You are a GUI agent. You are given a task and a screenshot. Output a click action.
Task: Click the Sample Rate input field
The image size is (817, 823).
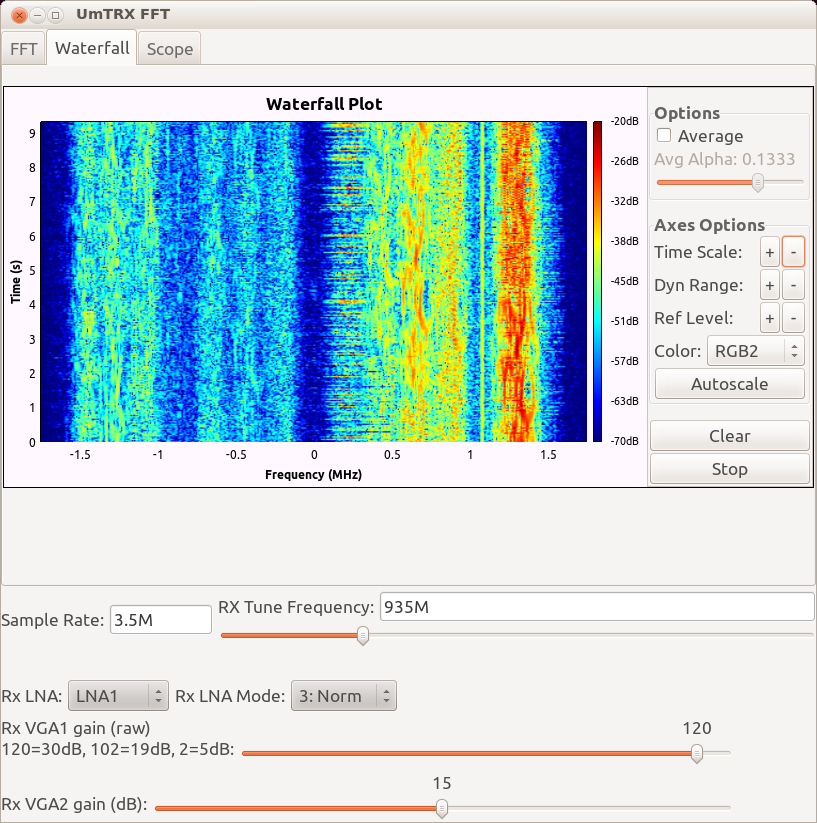click(x=161, y=620)
